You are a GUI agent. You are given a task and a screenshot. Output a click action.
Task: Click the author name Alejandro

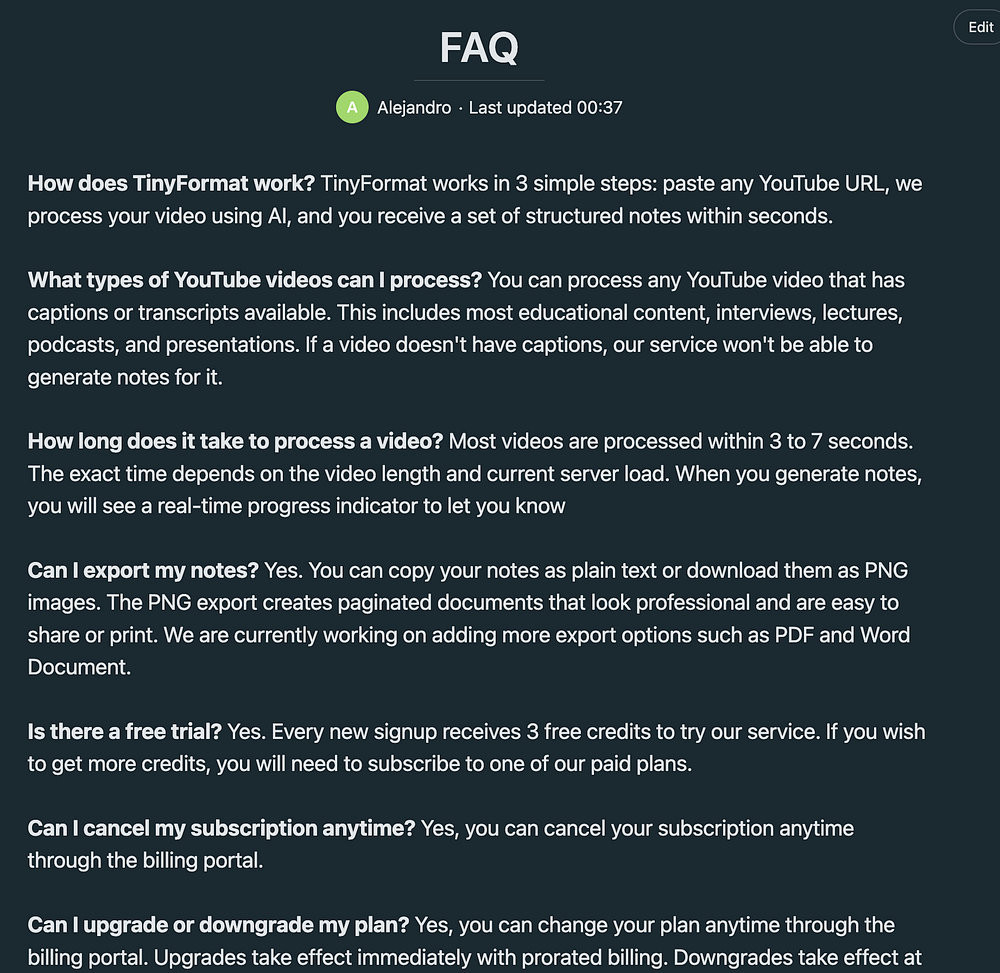click(x=414, y=108)
